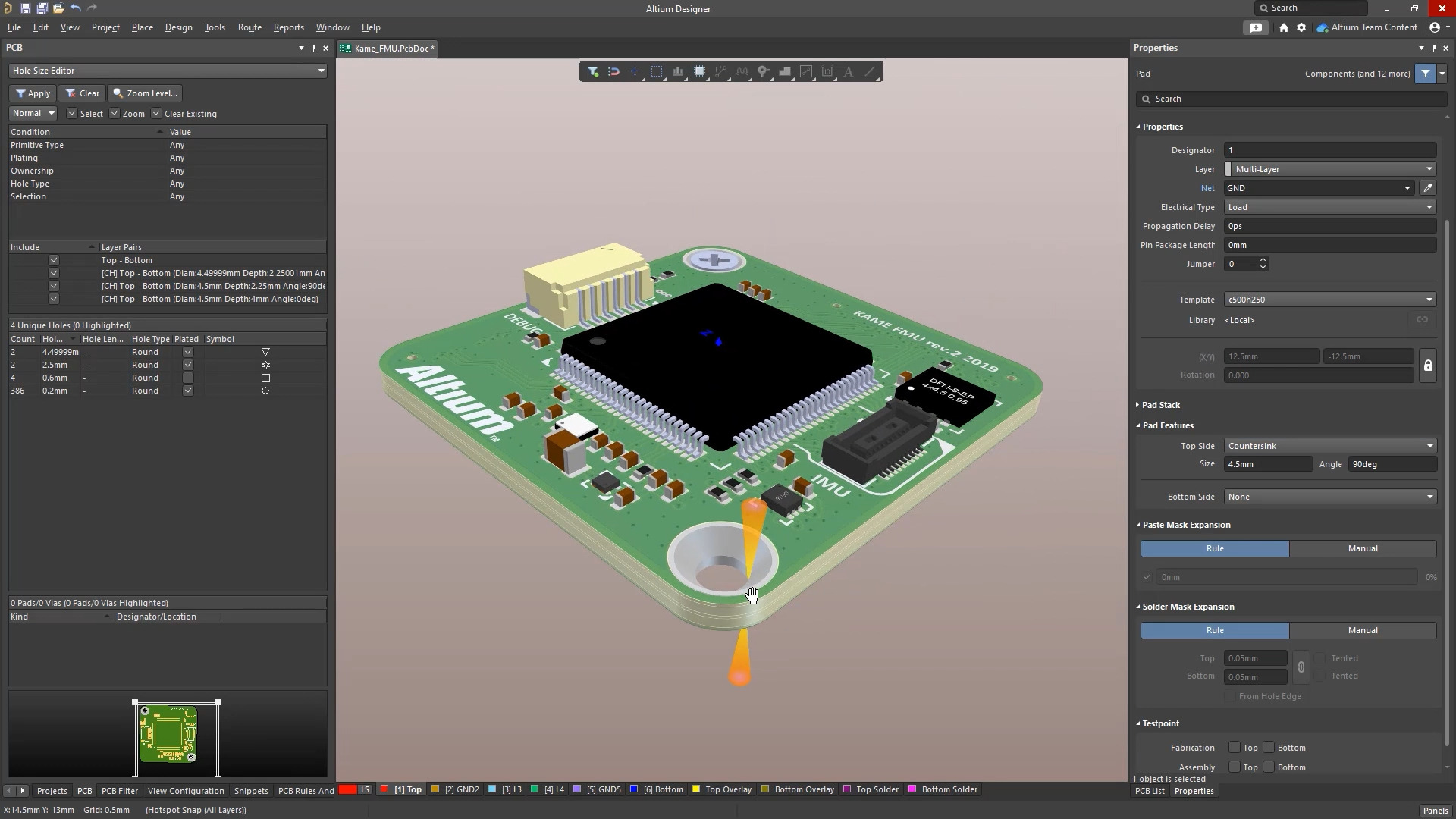Viewport: 1456px width, 819px height.
Task: Enable Assembly Top testpoint checkbox
Action: click(1235, 767)
